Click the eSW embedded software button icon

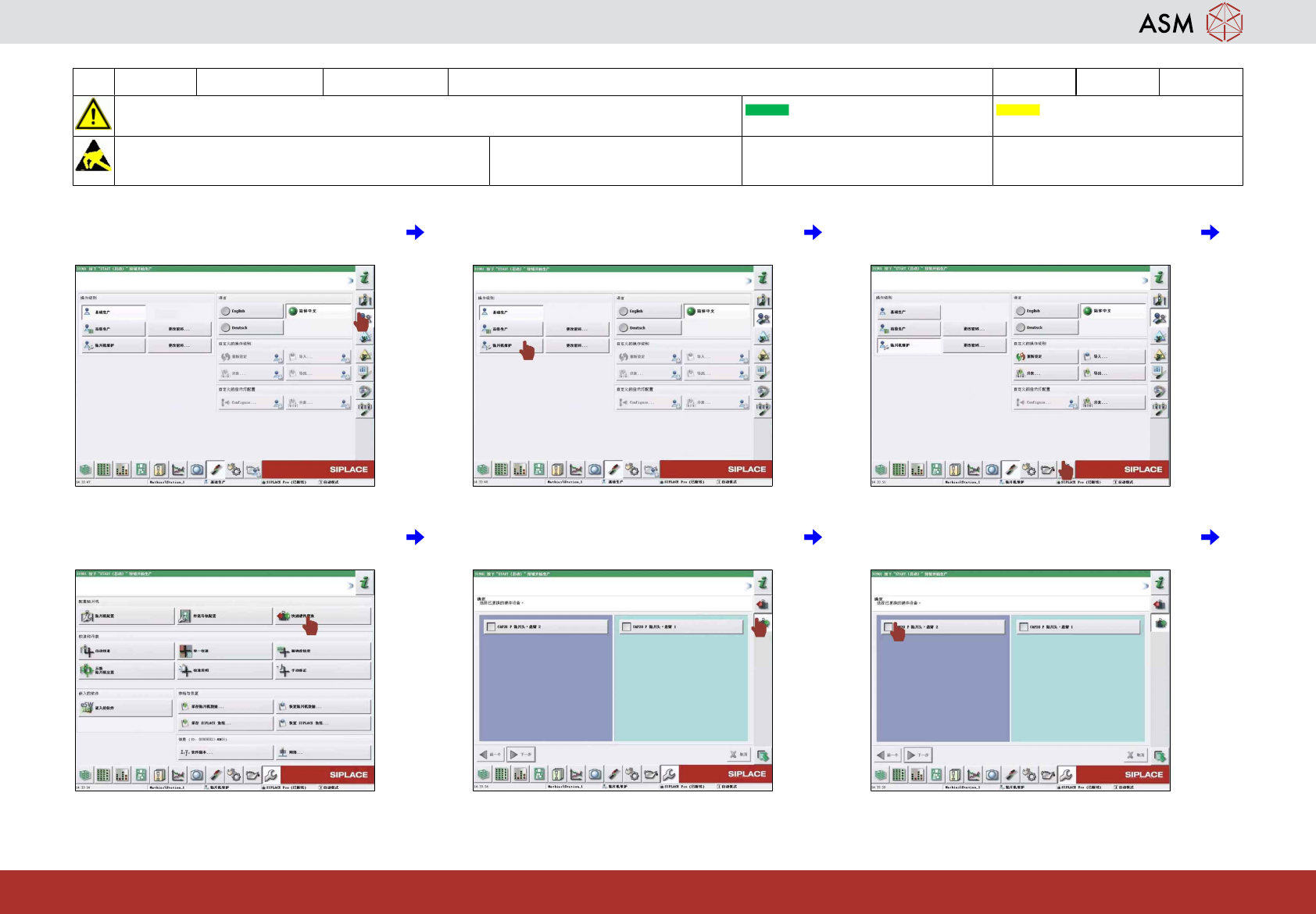tap(87, 707)
